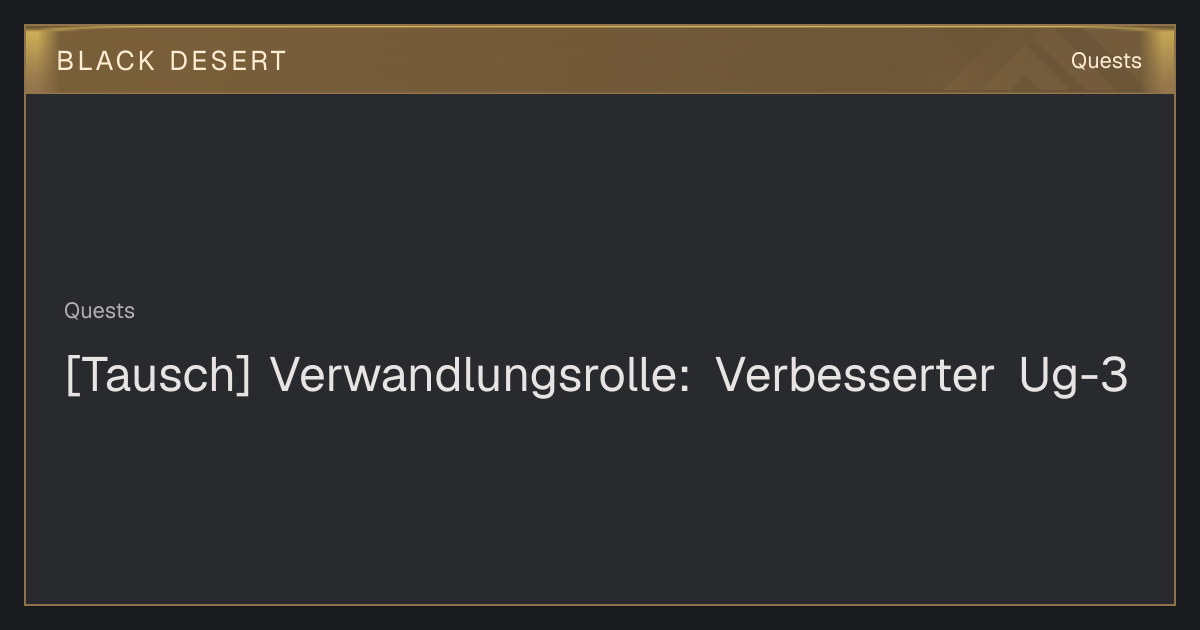The height and width of the screenshot is (630, 1200).
Task: Select the Quests breadcrumb above the title
Action: (99, 311)
